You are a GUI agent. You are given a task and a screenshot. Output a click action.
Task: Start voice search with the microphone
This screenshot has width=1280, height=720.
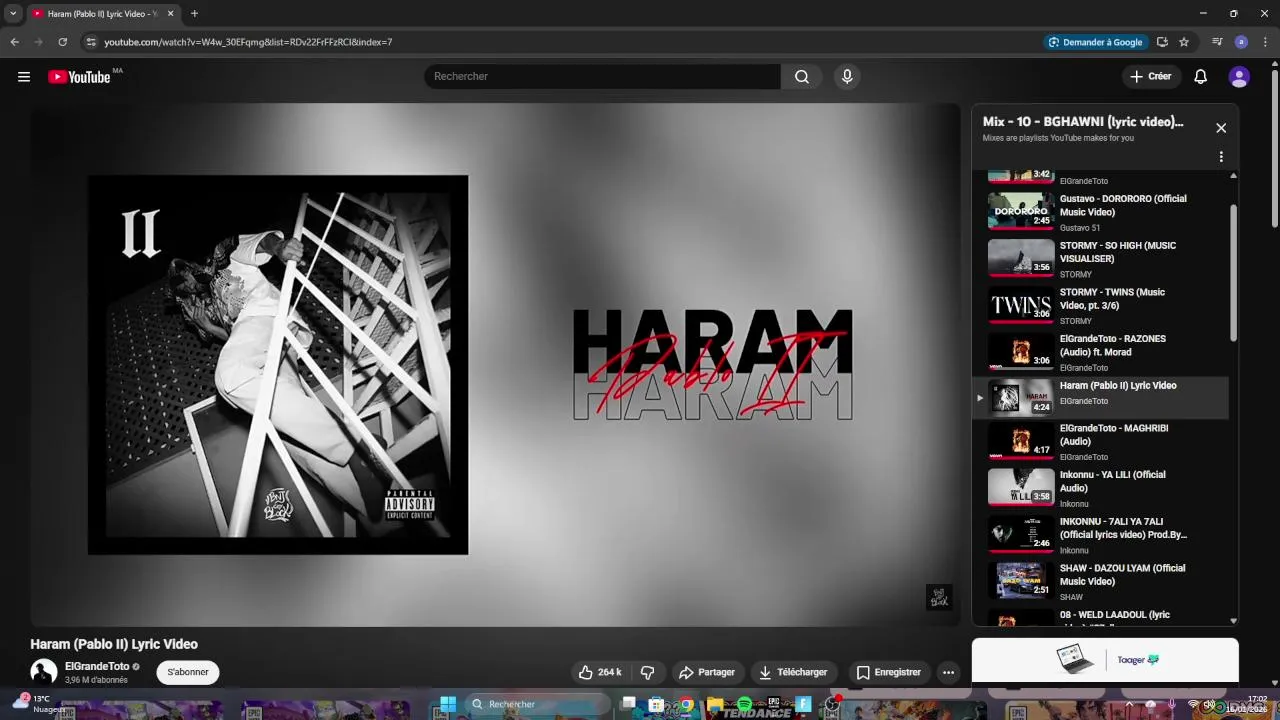(847, 77)
